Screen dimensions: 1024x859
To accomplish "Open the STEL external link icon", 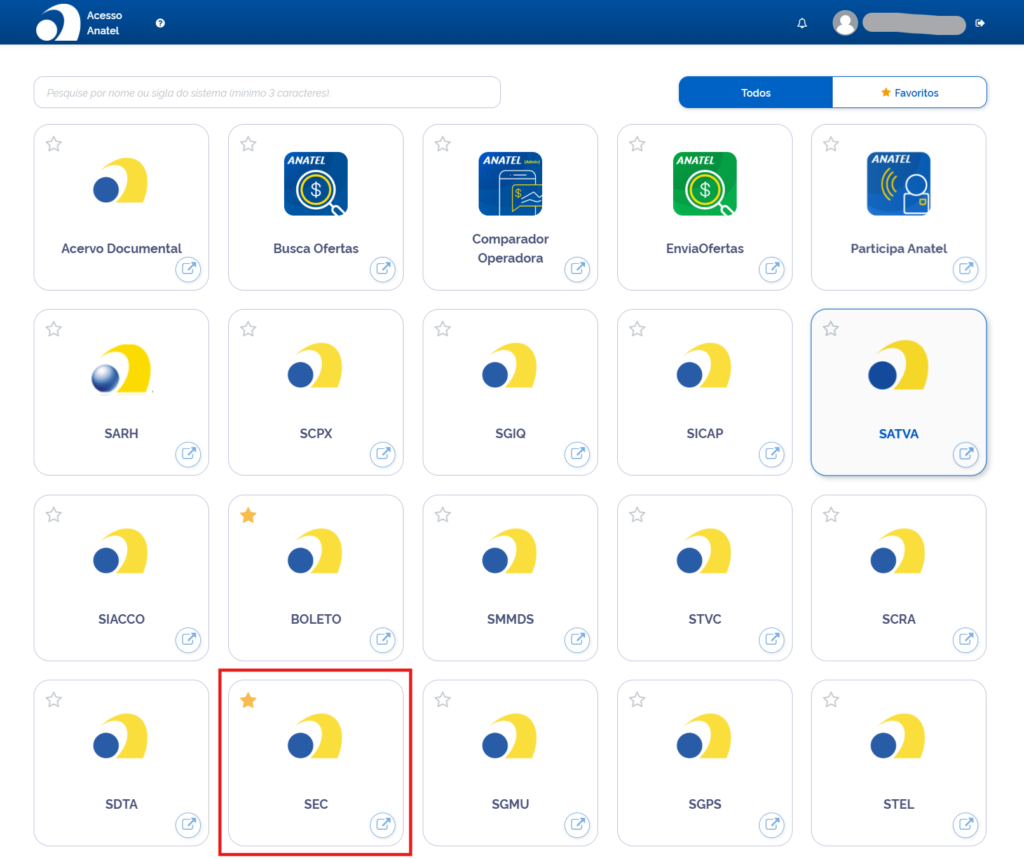I will pyautogui.click(x=965, y=825).
